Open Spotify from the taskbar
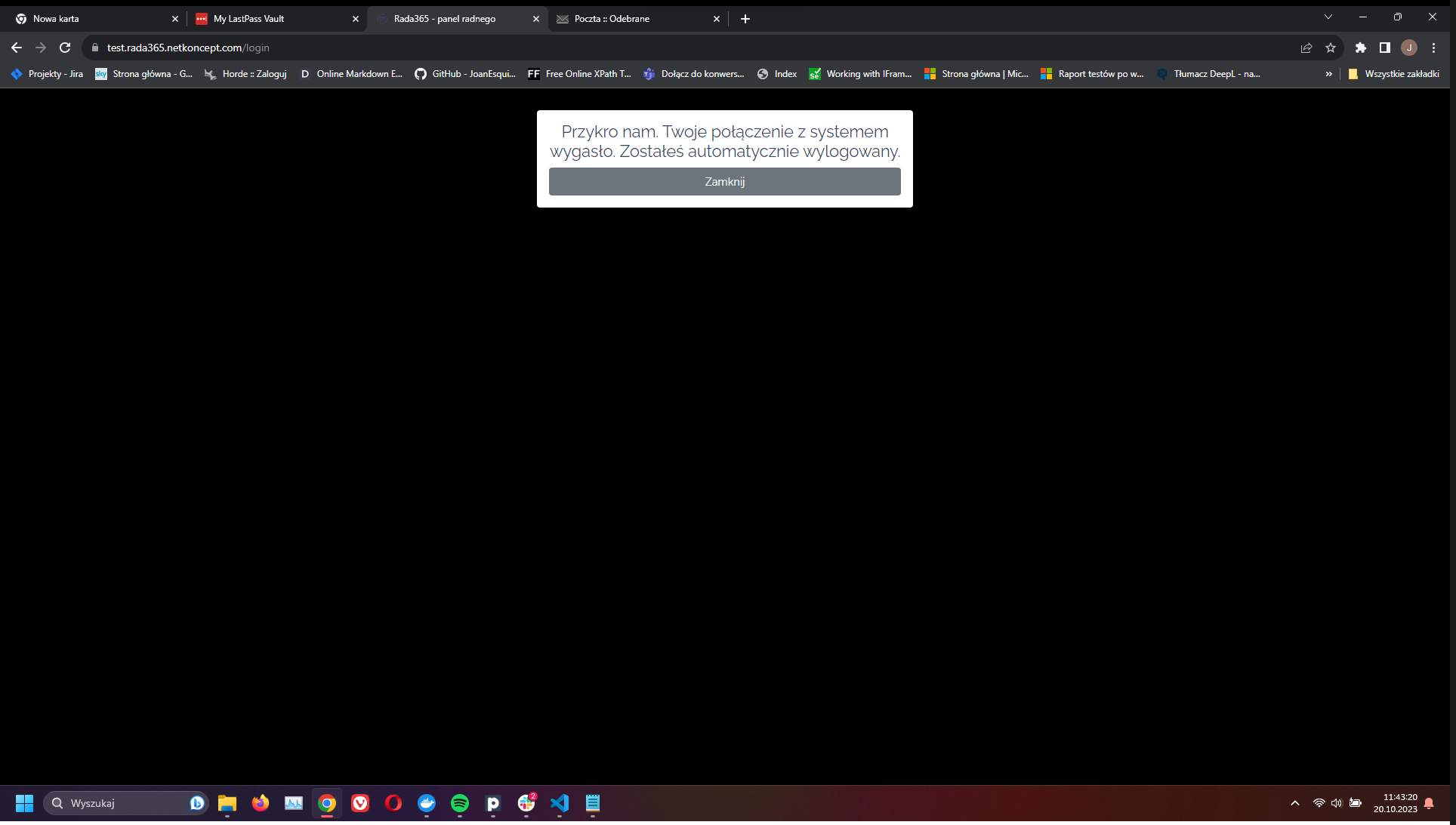The height and width of the screenshot is (825, 1456). (x=460, y=803)
